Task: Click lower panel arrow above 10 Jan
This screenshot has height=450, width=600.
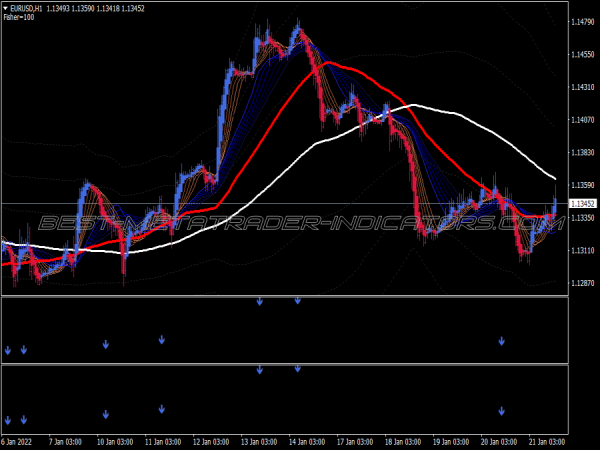Action: 105,414
